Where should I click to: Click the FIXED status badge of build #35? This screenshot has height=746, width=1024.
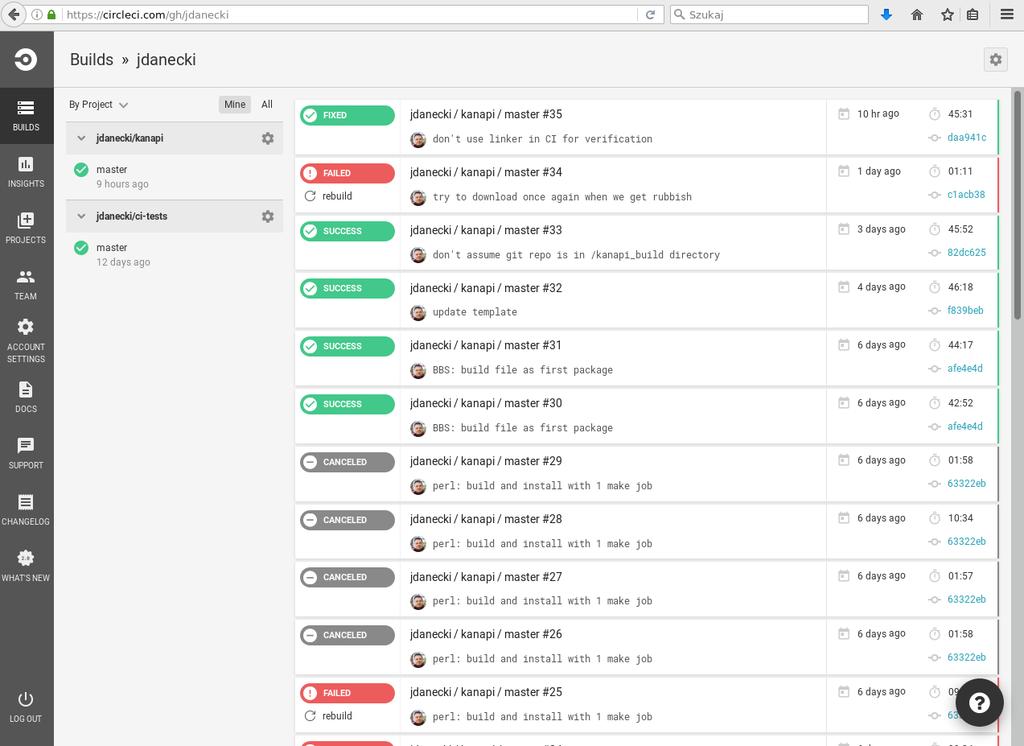(347, 115)
